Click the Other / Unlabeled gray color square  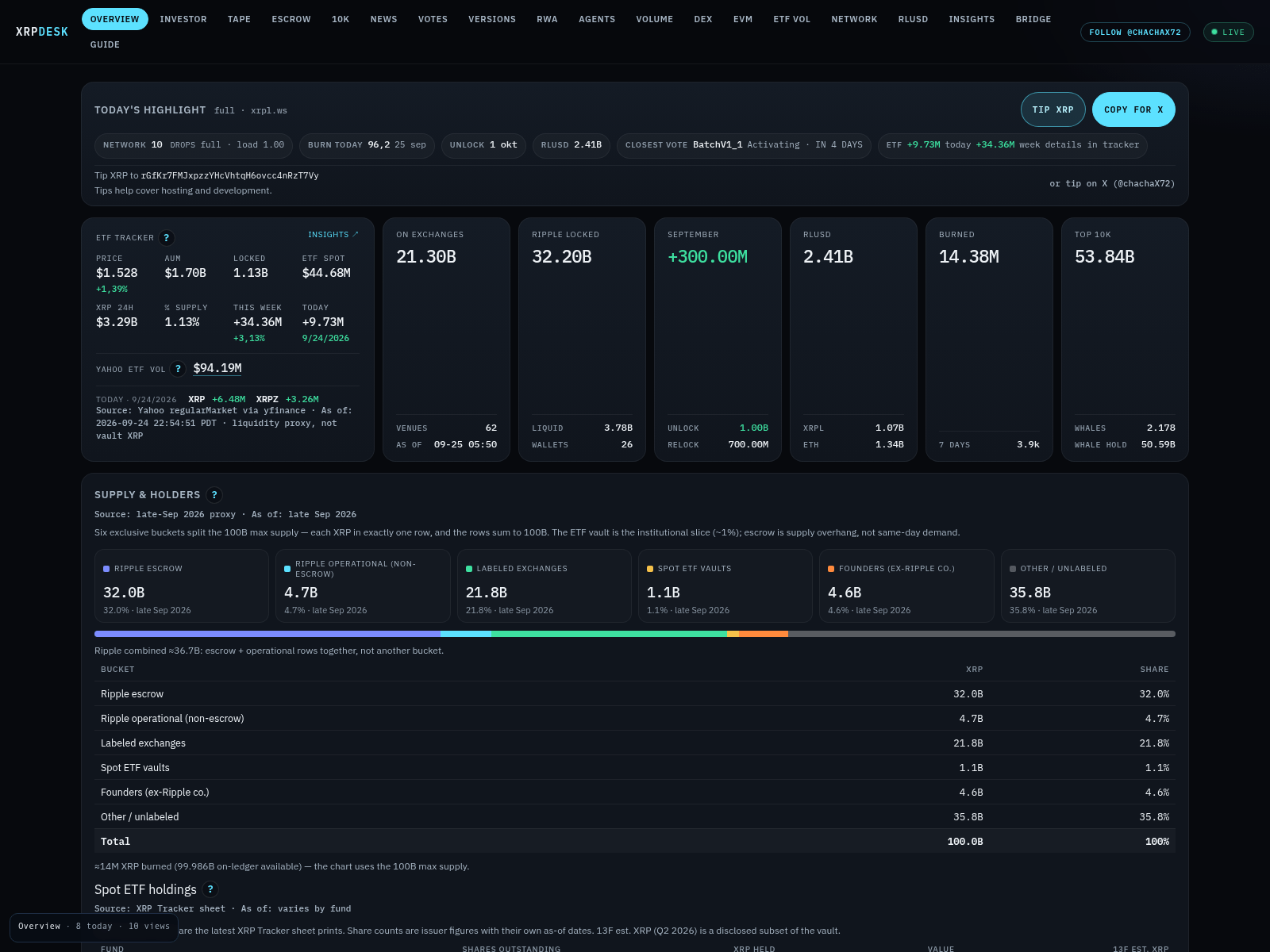[1013, 569]
